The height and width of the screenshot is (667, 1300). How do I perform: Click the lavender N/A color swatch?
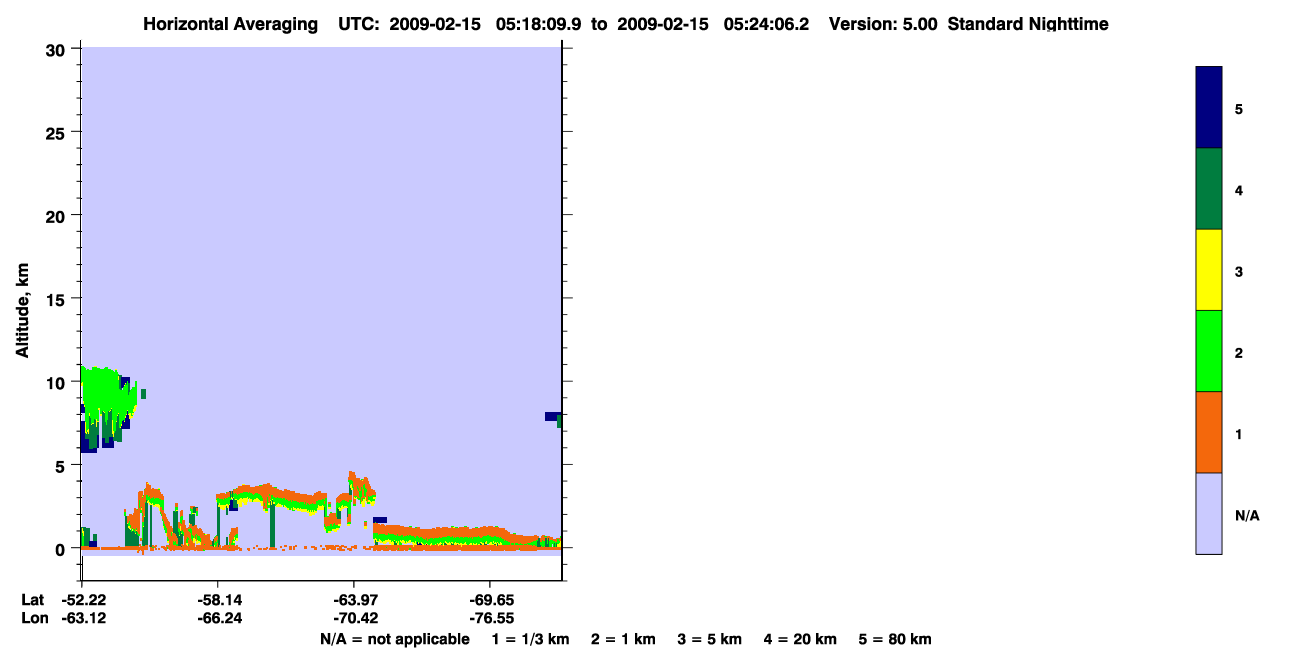(x=1209, y=513)
